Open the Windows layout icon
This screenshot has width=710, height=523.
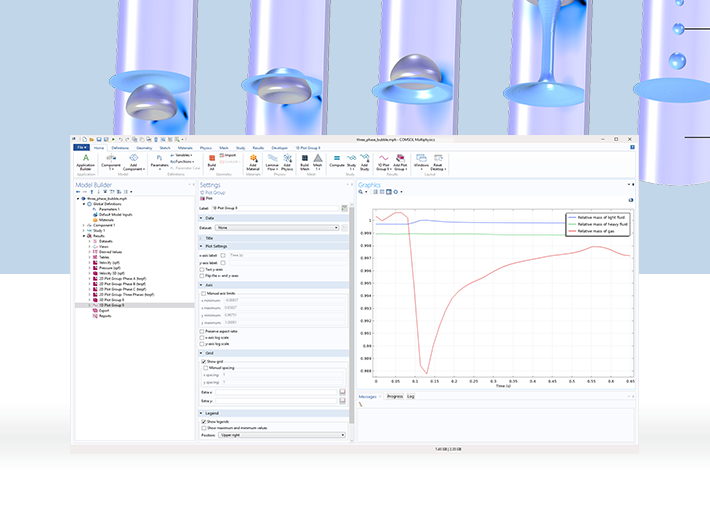421,158
